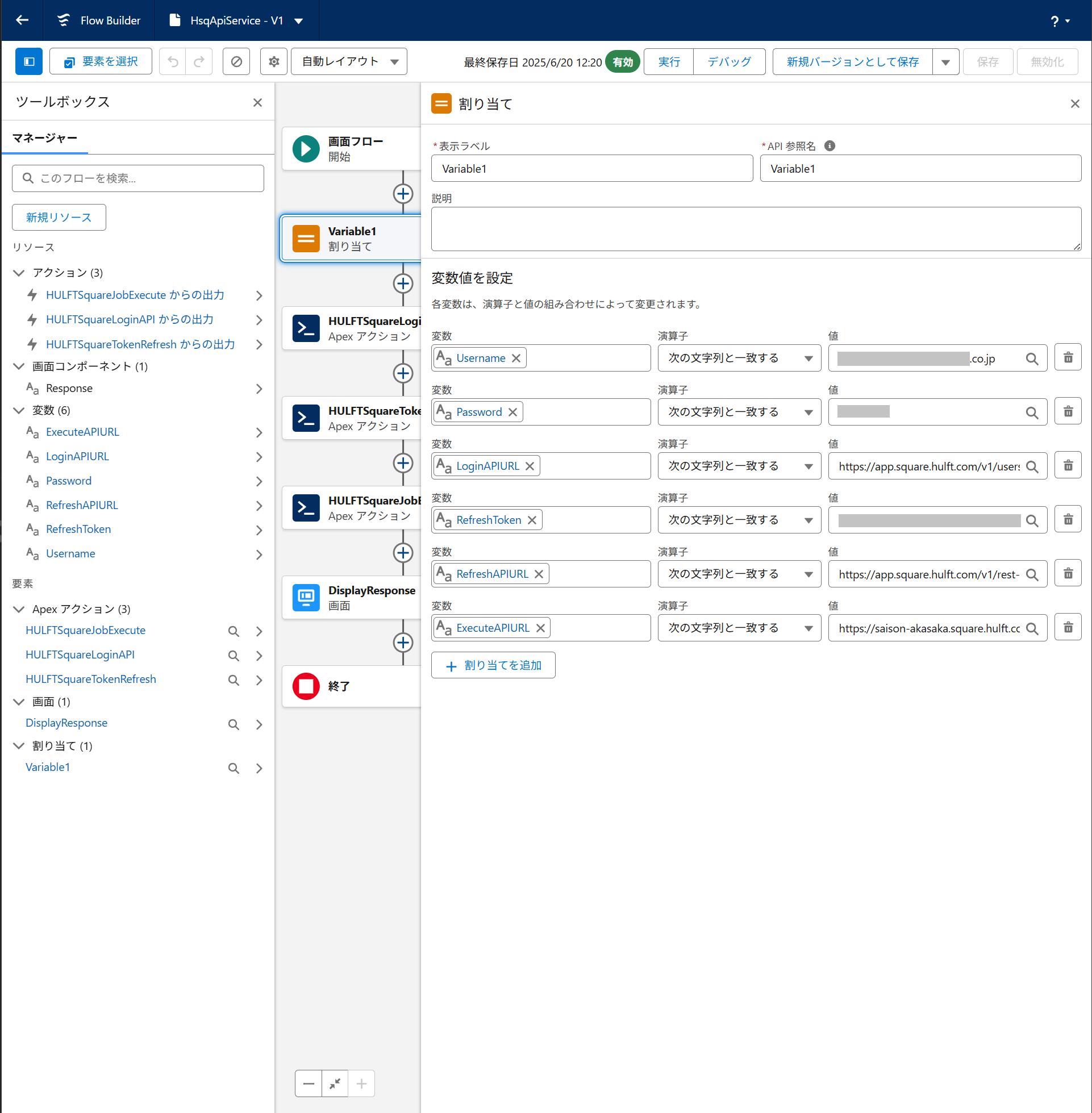Image resolution: width=1092 pixels, height=1113 pixels.
Task: Open HsqApiService - V1 flow menu
Action: pos(299,20)
